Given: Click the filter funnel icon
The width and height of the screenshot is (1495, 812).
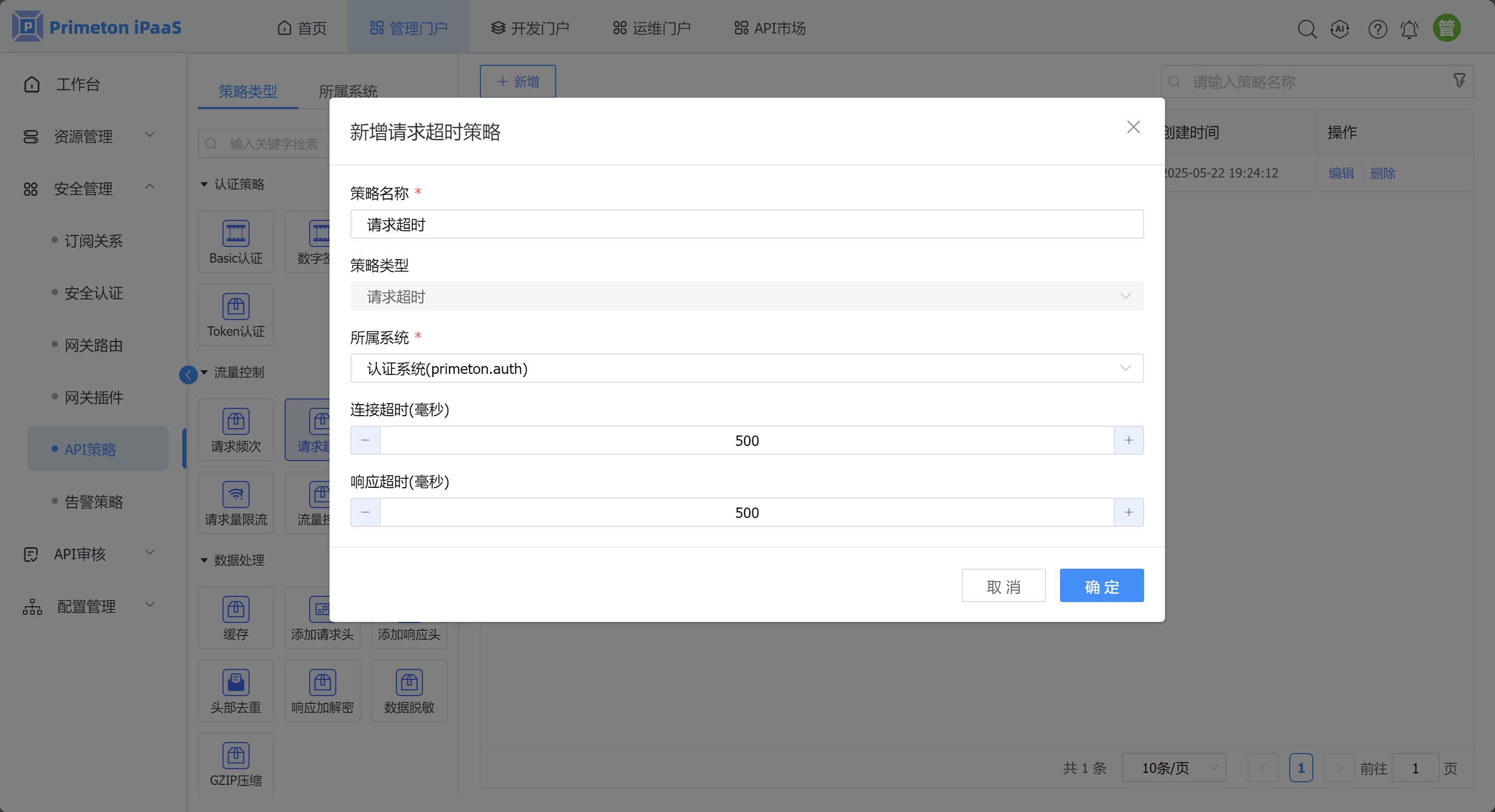Looking at the screenshot, I should click(x=1459, y=80).
